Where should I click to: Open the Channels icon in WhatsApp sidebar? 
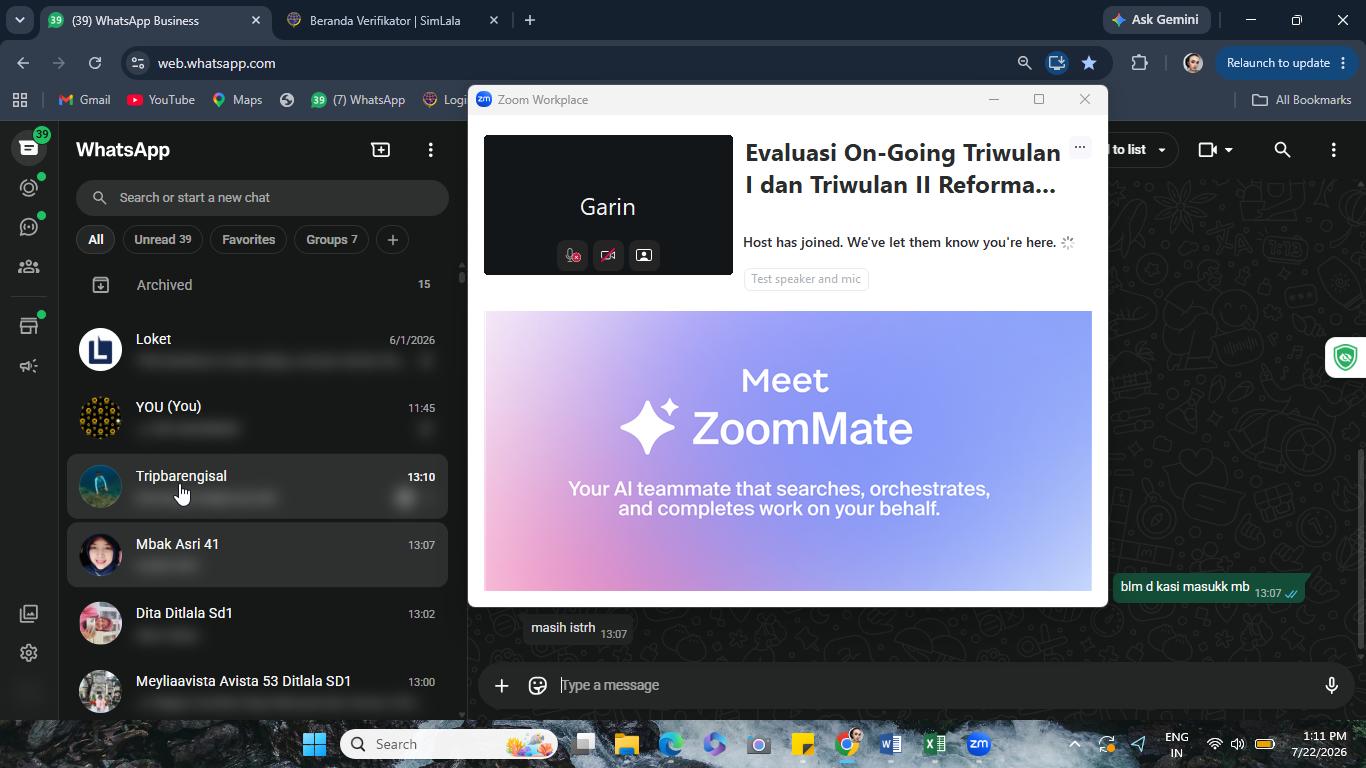pyautogui.click(x=29, y=227)
